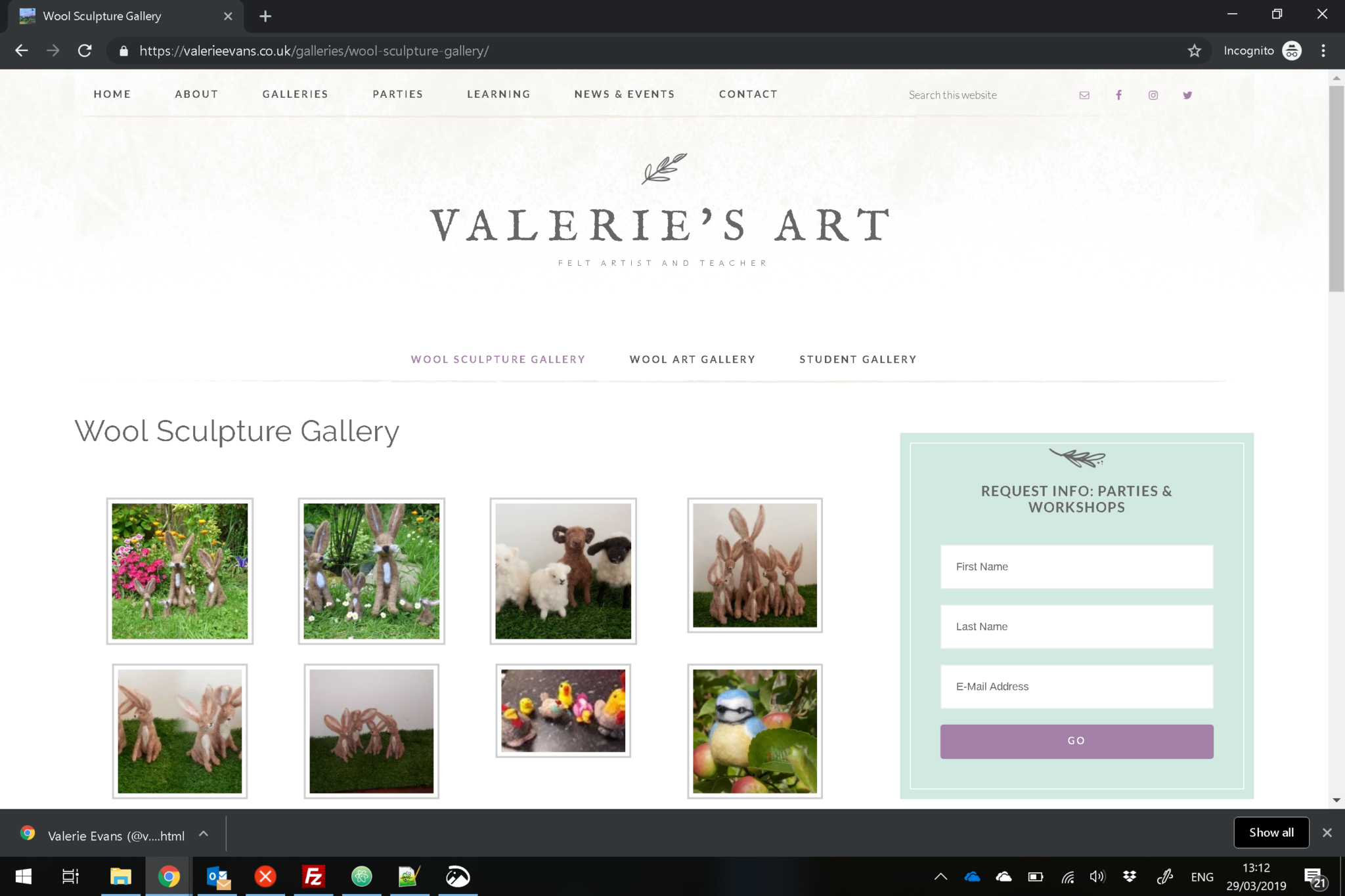Click the GALLERIES menu item

coord(295,94)
